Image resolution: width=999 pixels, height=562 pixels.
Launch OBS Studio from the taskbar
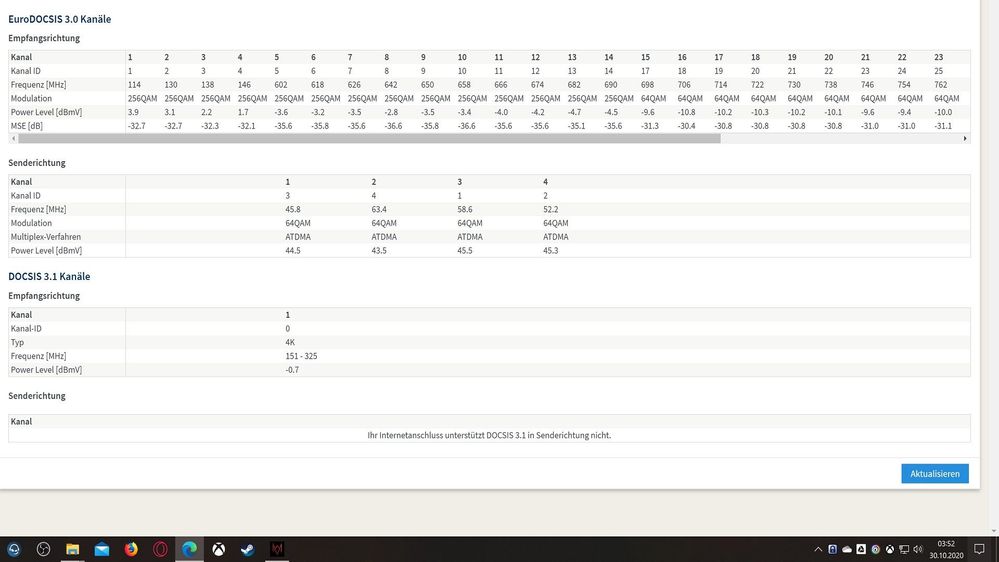(43, 549)
